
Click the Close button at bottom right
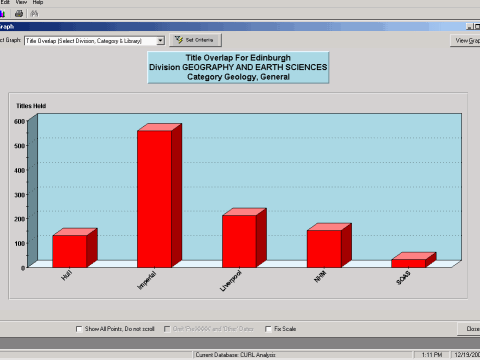pos(469,329)
